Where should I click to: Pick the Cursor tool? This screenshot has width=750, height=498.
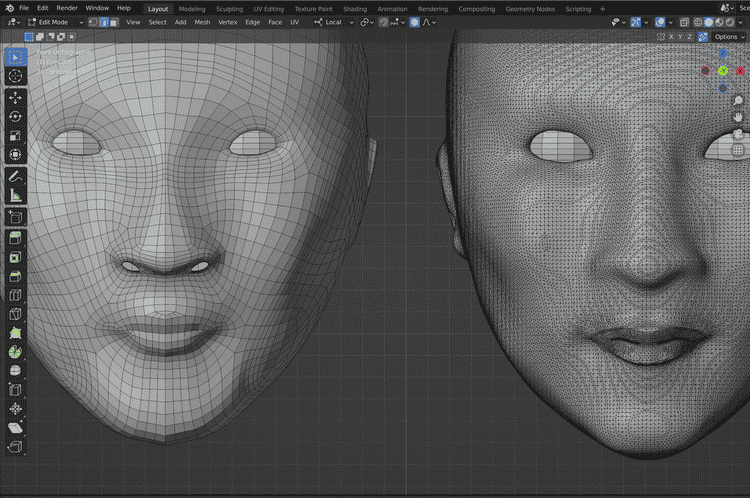(x=15, y=75)
